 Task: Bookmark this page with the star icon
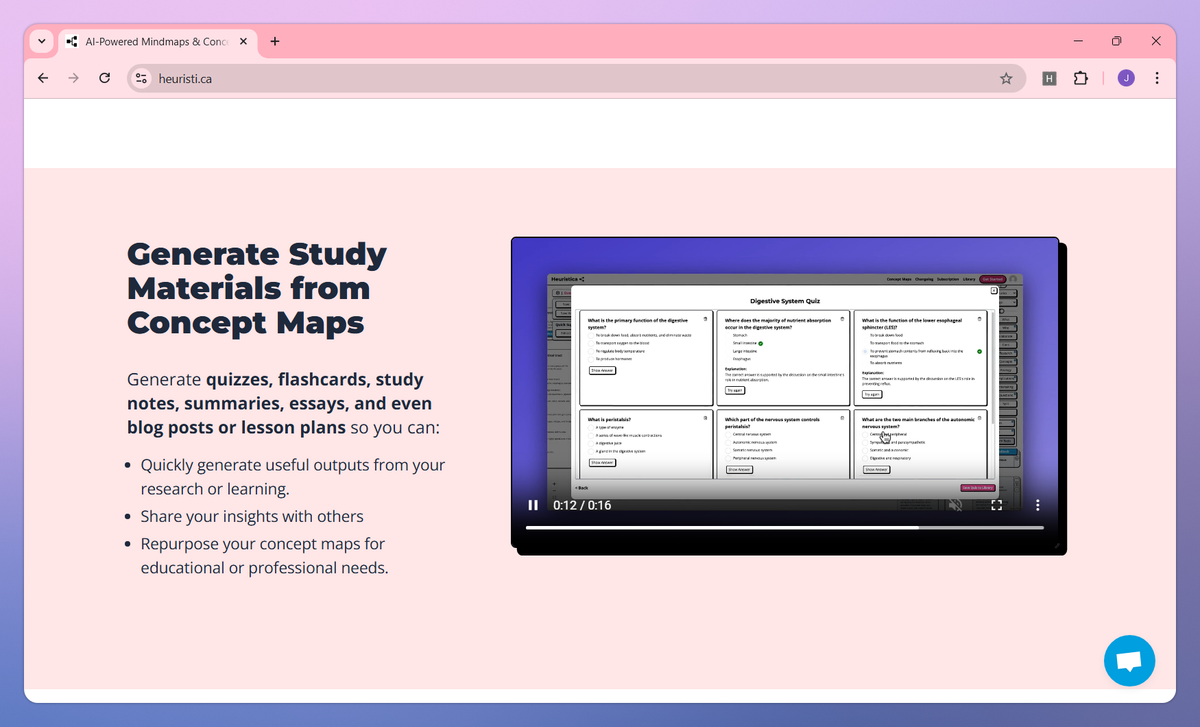pyautogui.click(x=1006, y=78)
